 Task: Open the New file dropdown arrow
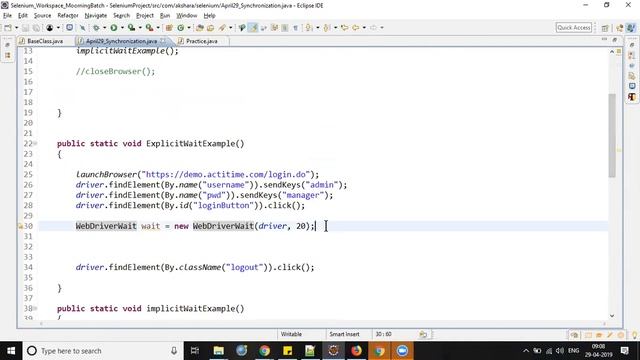point(16,28)
